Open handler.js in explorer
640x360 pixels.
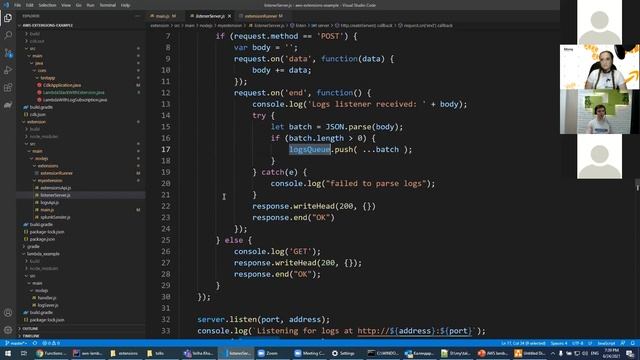coord(47,298)
